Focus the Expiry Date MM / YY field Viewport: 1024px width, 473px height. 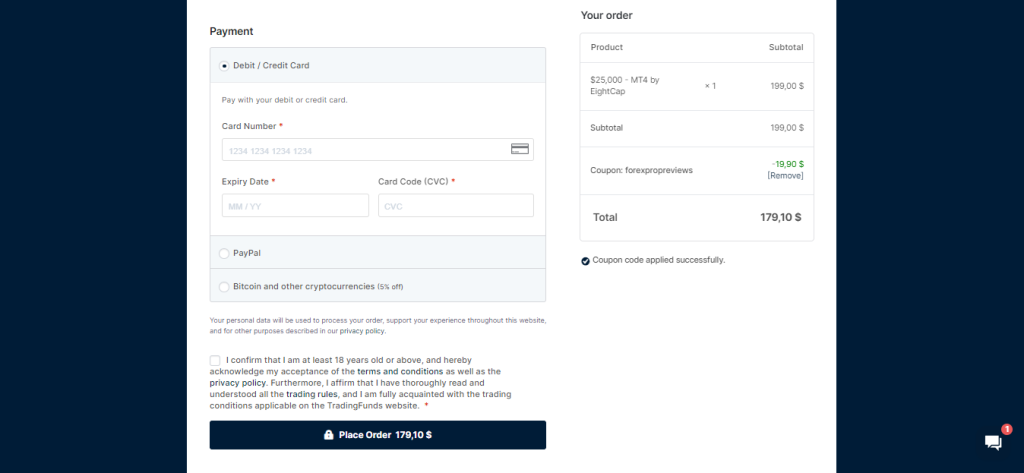(295, 205)
